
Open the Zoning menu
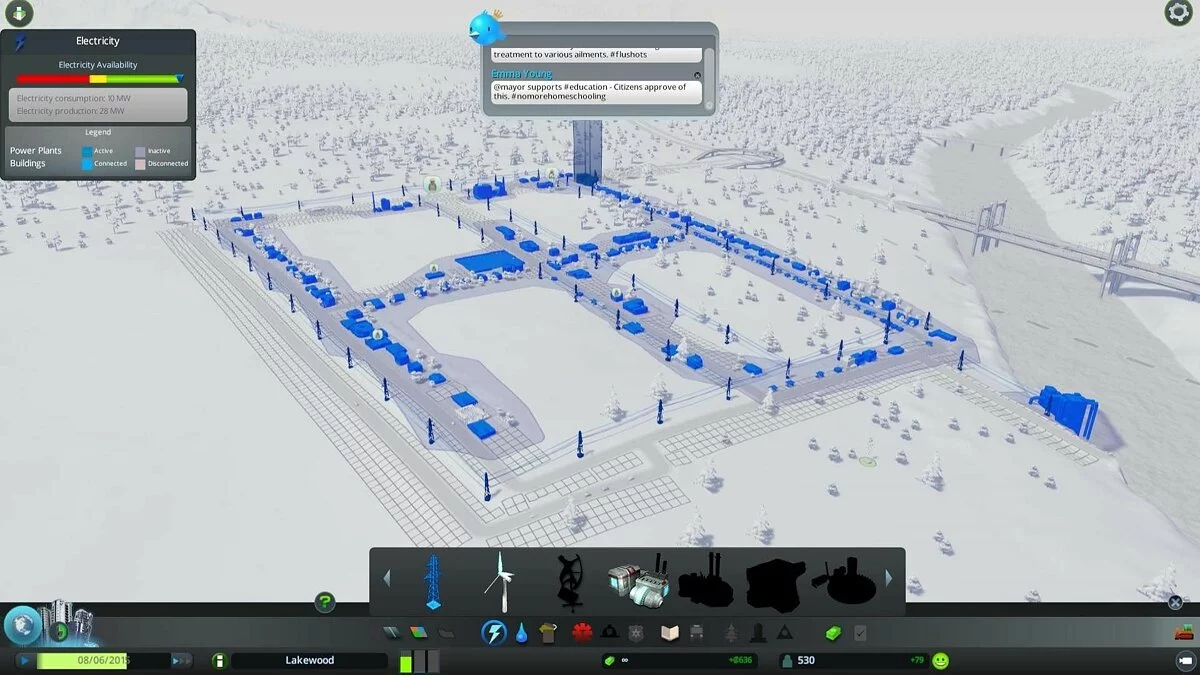click(x=419, y=633)
